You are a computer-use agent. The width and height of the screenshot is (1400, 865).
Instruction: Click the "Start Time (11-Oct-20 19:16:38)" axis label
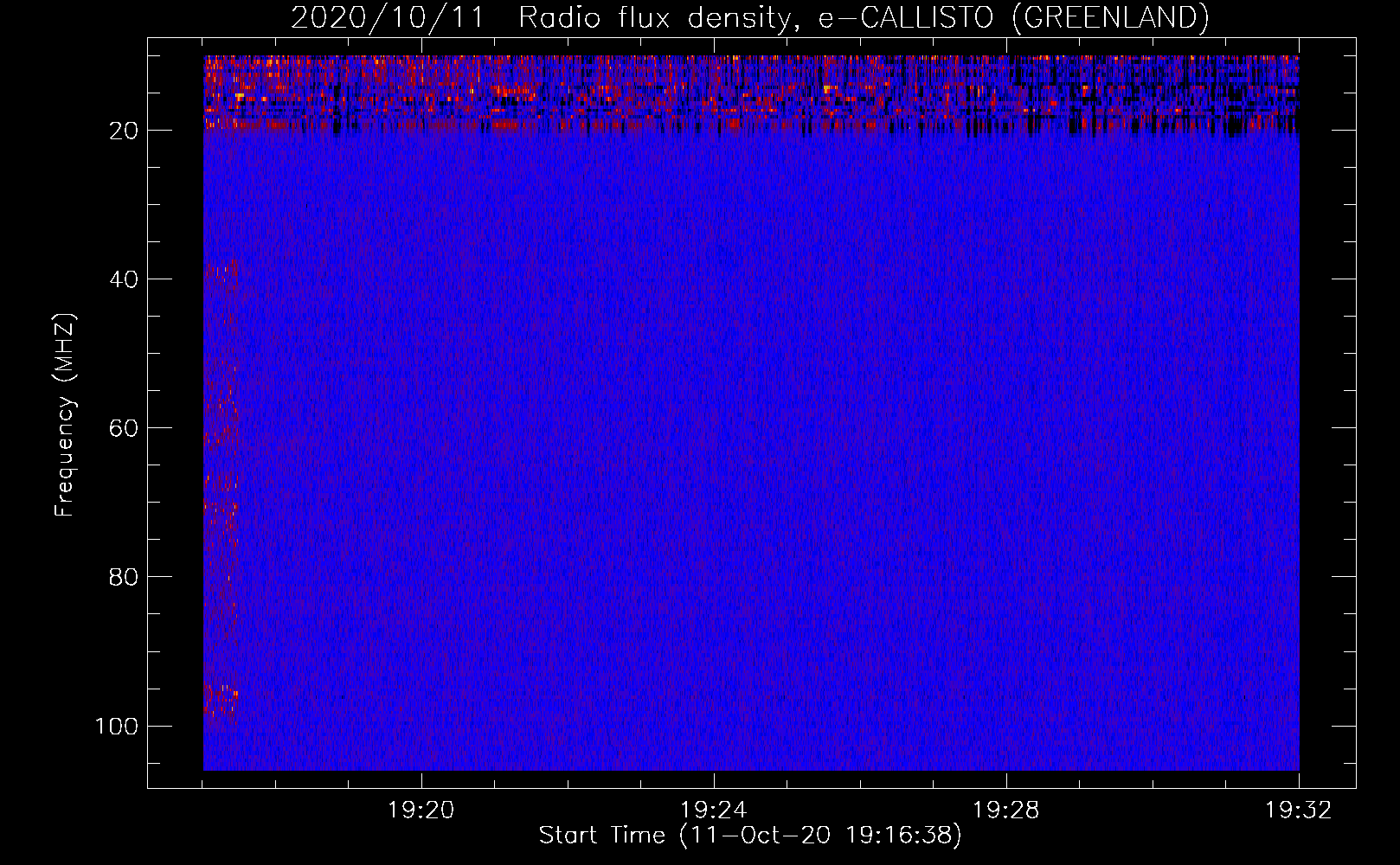pos(750,836)
